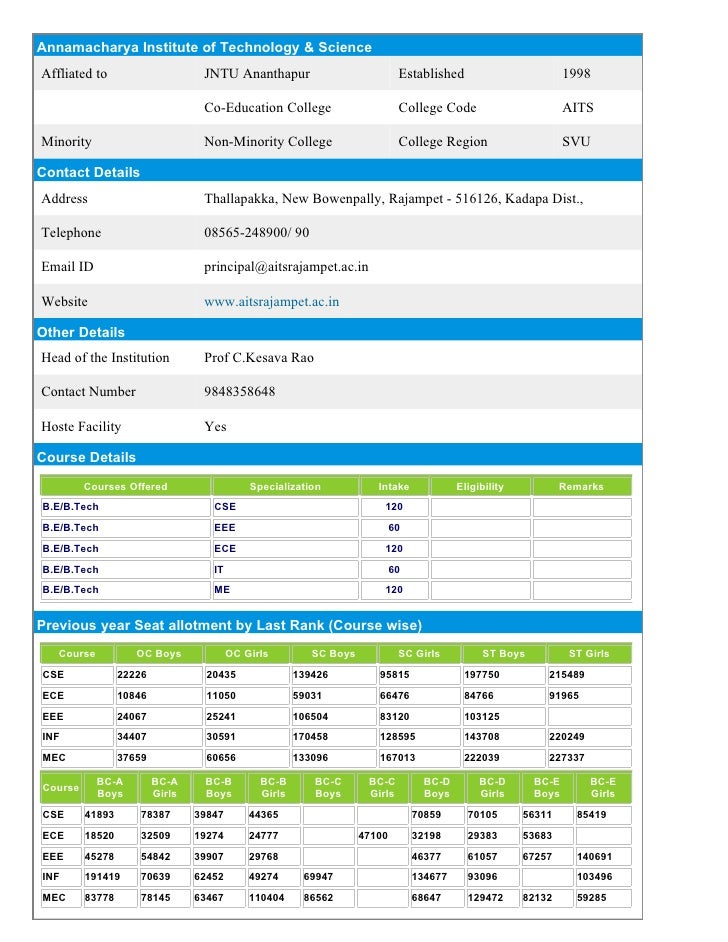The image size is (728, 942).
Task: Select CSE OC Boys rank 22226
Action: [132, 675]
